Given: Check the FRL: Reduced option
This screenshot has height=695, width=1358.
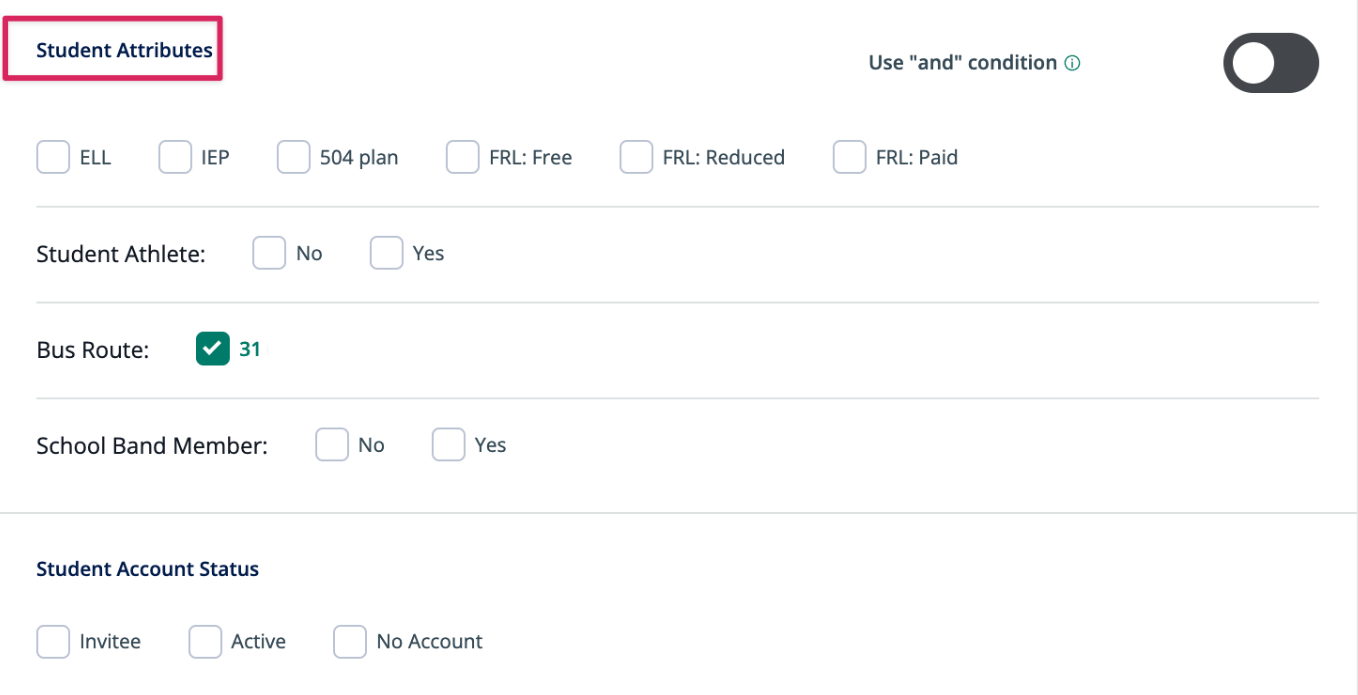Looking at the screenshot, I should 636,157.
